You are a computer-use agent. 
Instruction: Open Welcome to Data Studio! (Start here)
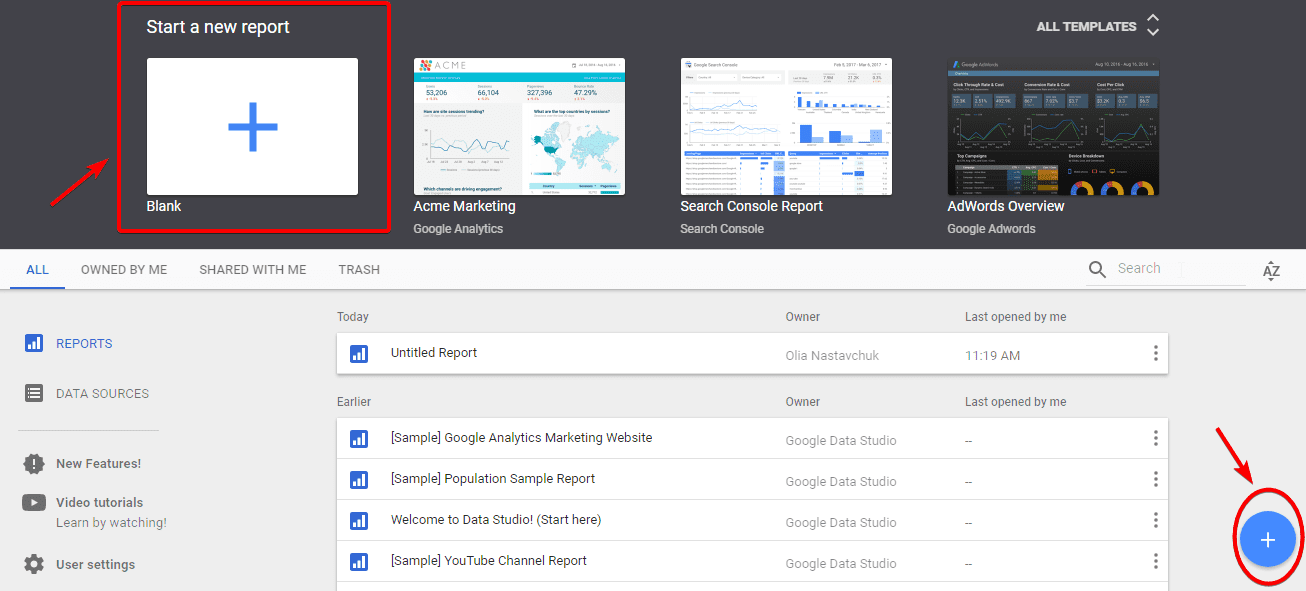pyautogui.click(x=752, y=520)
